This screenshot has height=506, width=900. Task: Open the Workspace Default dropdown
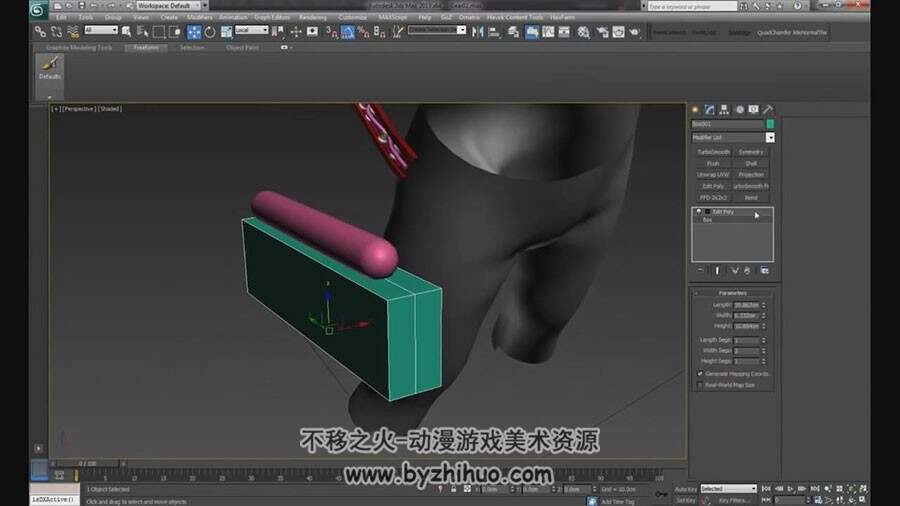click(169, 6)
